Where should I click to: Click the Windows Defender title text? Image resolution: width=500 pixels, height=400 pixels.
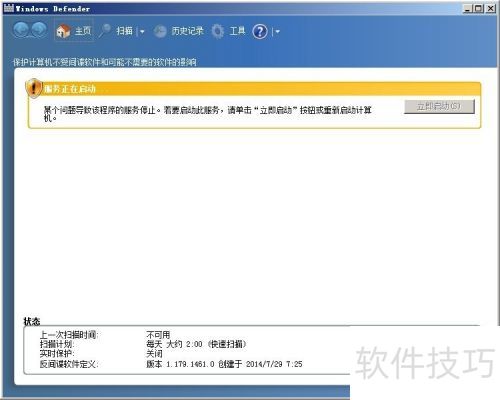pyautogui.click(x=53, y=9)
